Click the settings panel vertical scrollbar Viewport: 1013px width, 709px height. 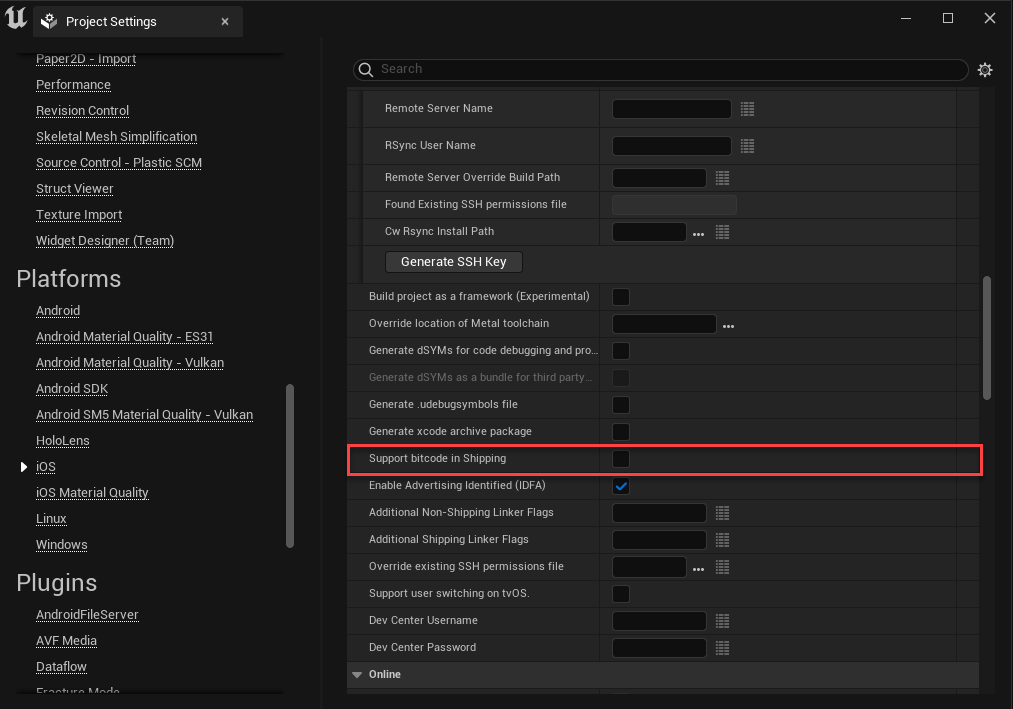point(987,338)
